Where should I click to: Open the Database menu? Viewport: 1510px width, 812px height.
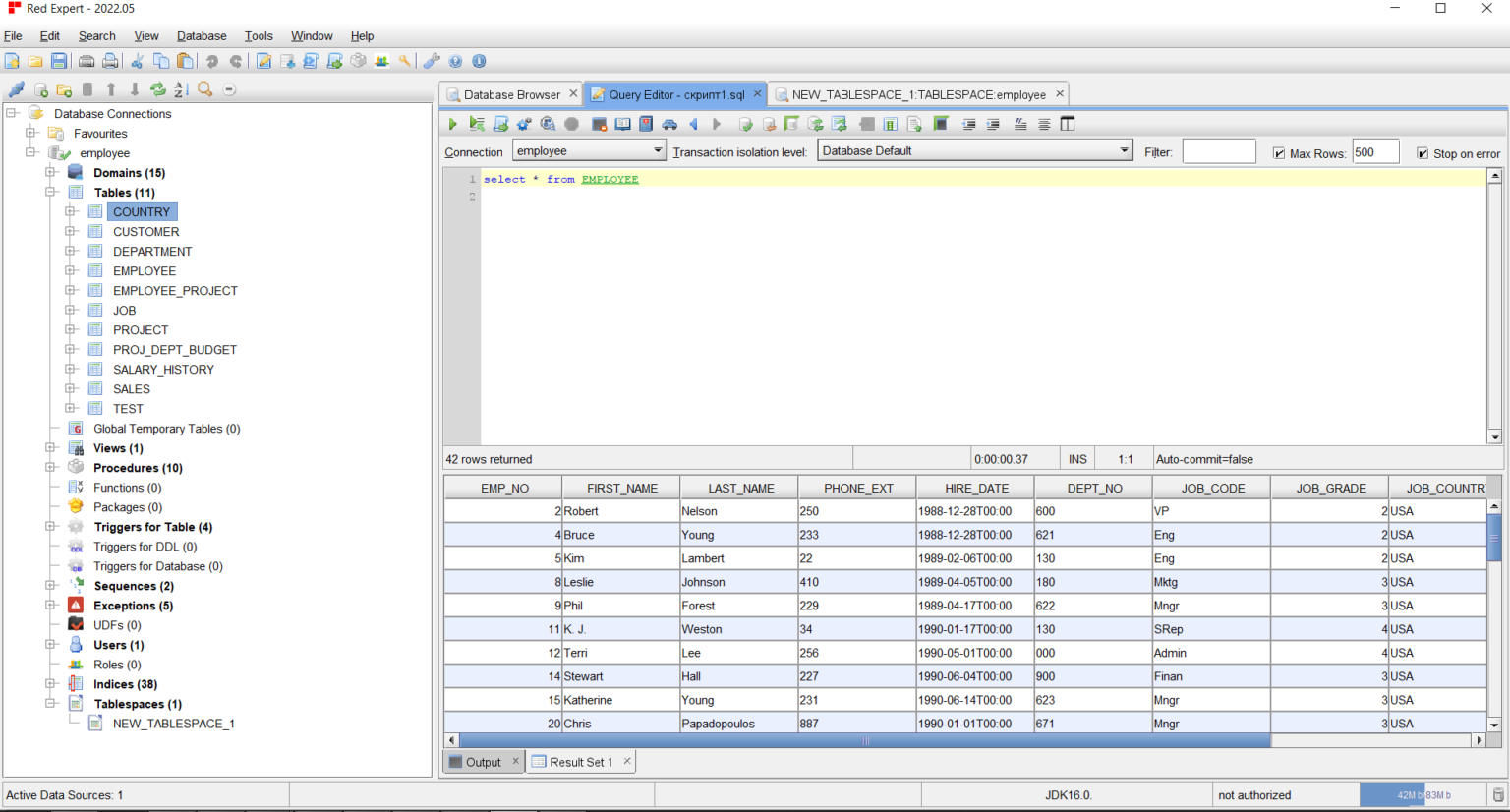click(202, 36)
